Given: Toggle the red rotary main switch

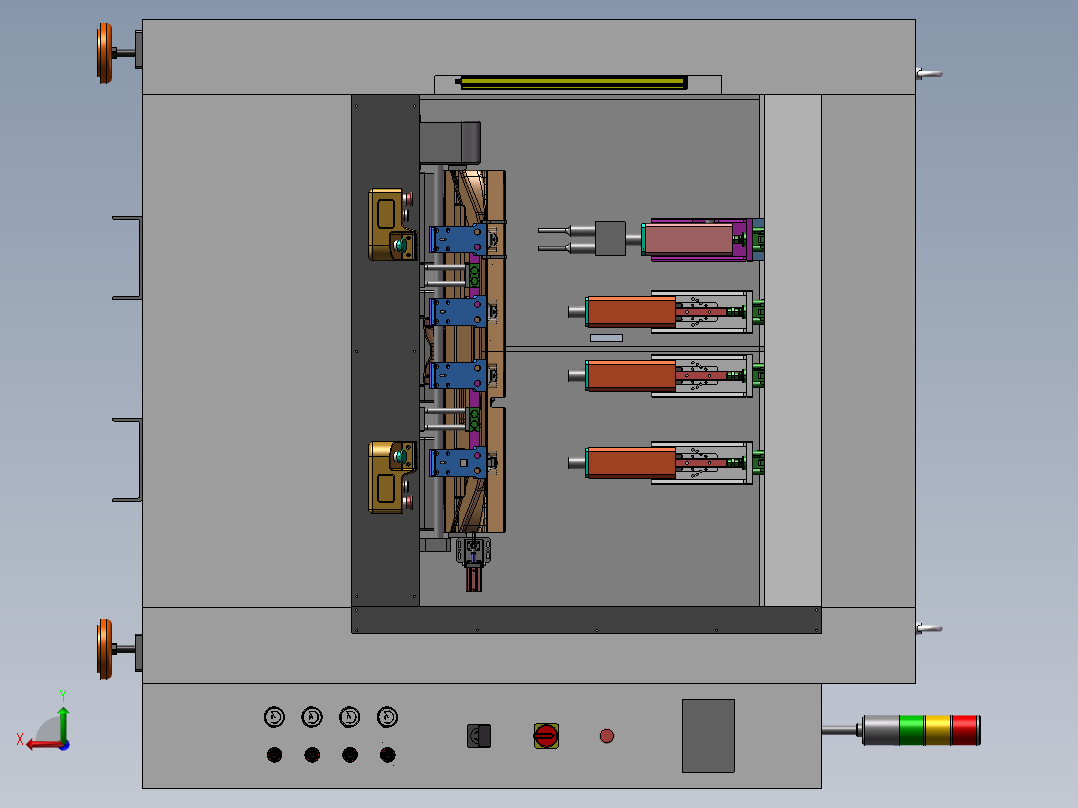Looking at the screenshot, I should tap(545, 736).
